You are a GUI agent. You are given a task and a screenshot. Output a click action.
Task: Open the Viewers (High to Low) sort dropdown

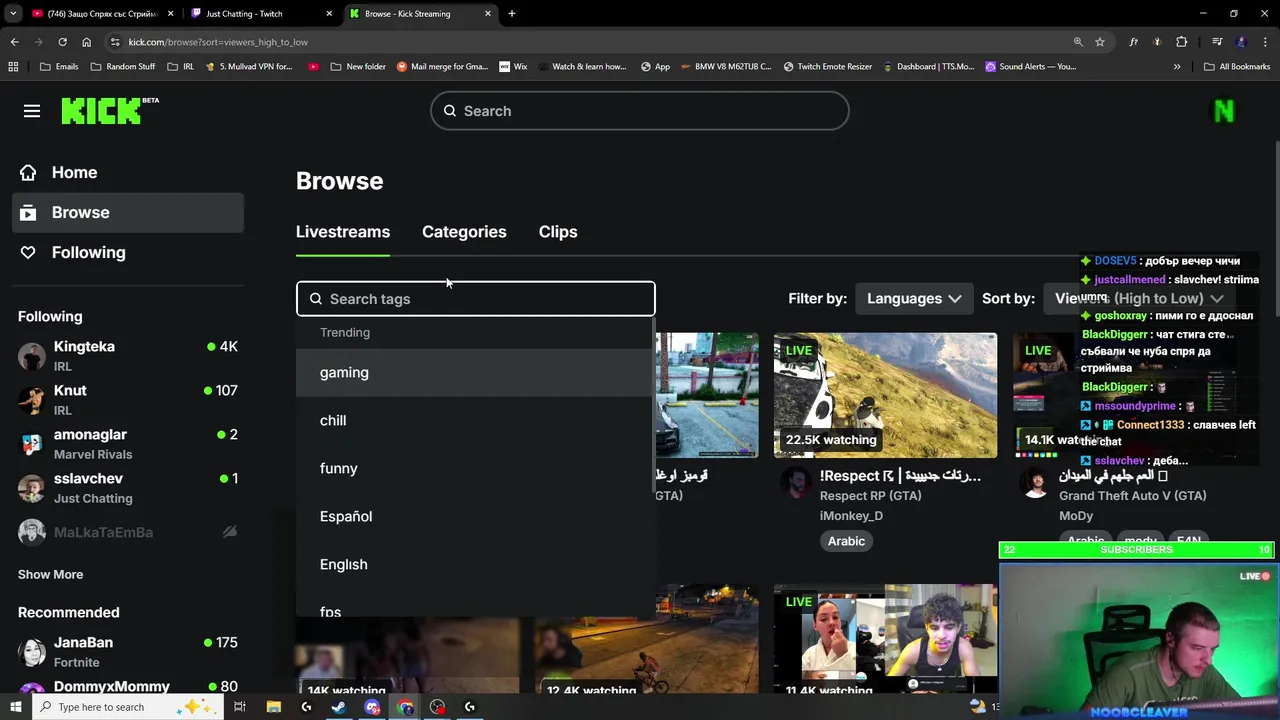click(x=1139, y=298)
